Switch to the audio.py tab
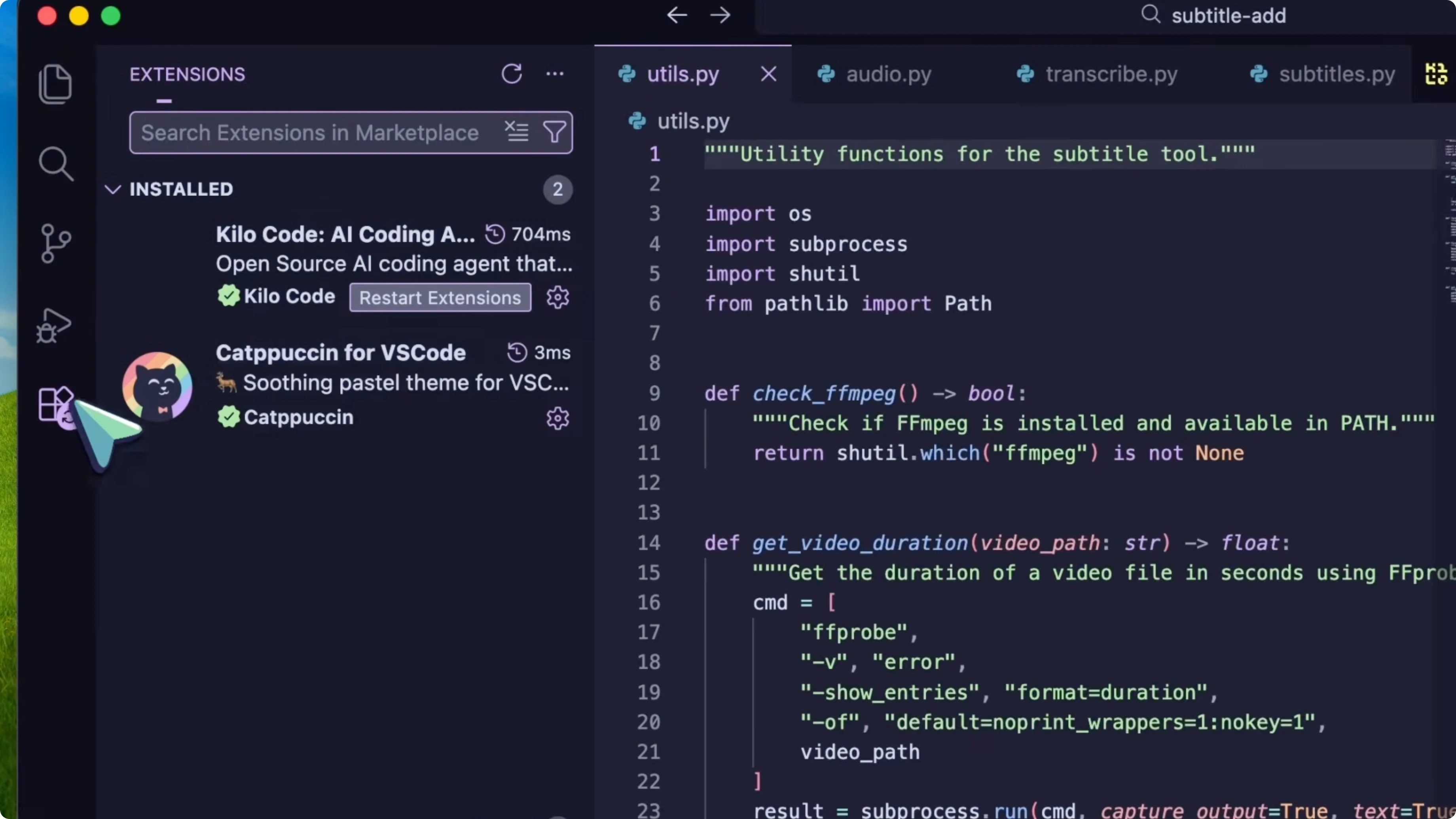Image resolution: width=1456 pixels, height=819 pixels. coord(887,74)
